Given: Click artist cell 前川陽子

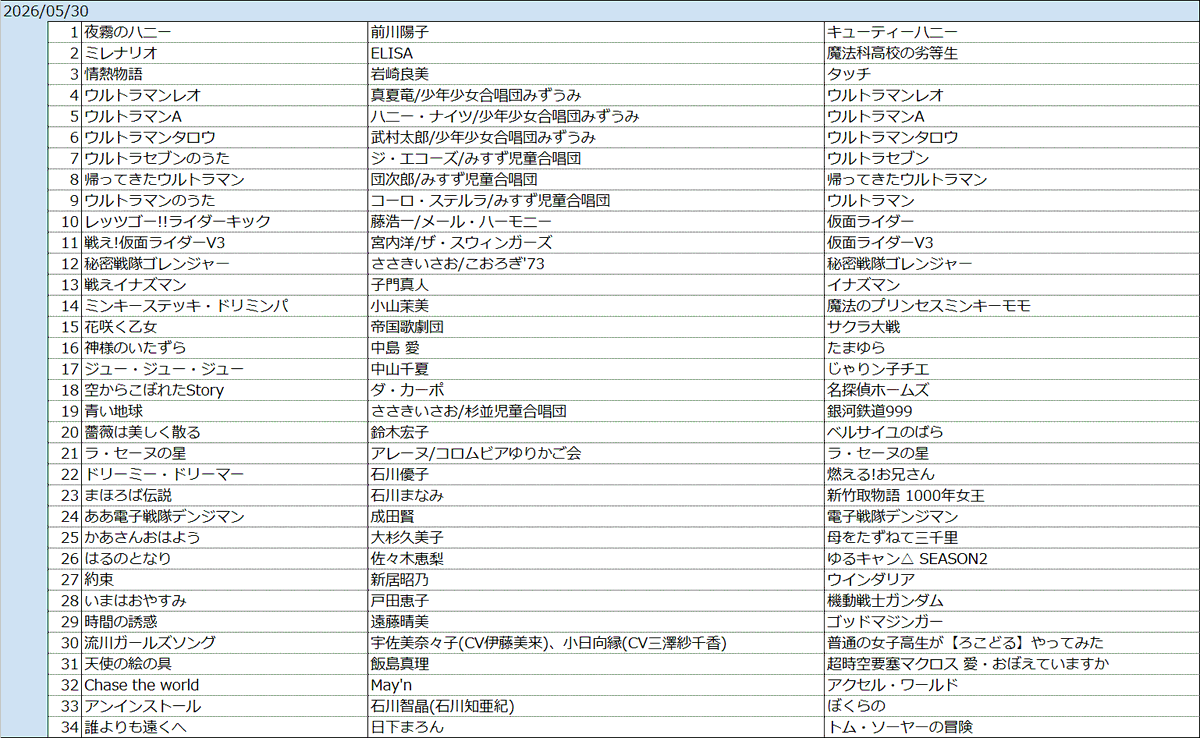Looking at the screenshot, I should pos(400,32).
